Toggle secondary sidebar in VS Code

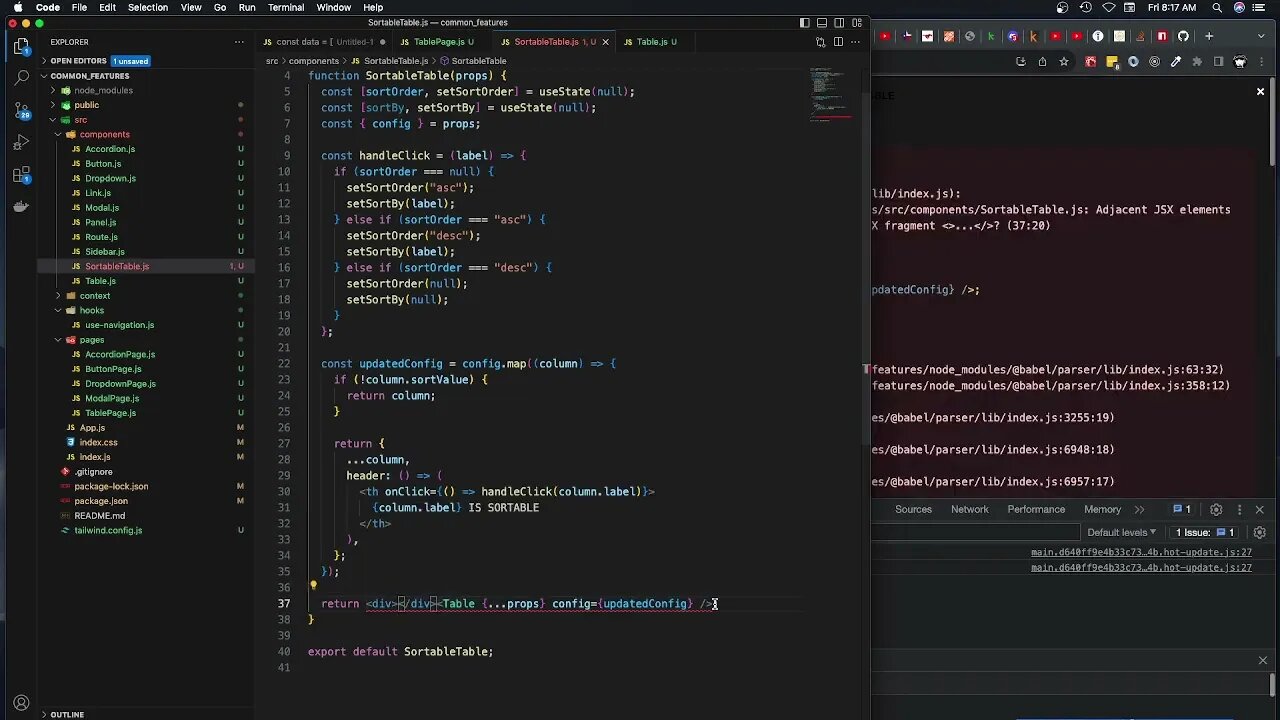point(838,22)
